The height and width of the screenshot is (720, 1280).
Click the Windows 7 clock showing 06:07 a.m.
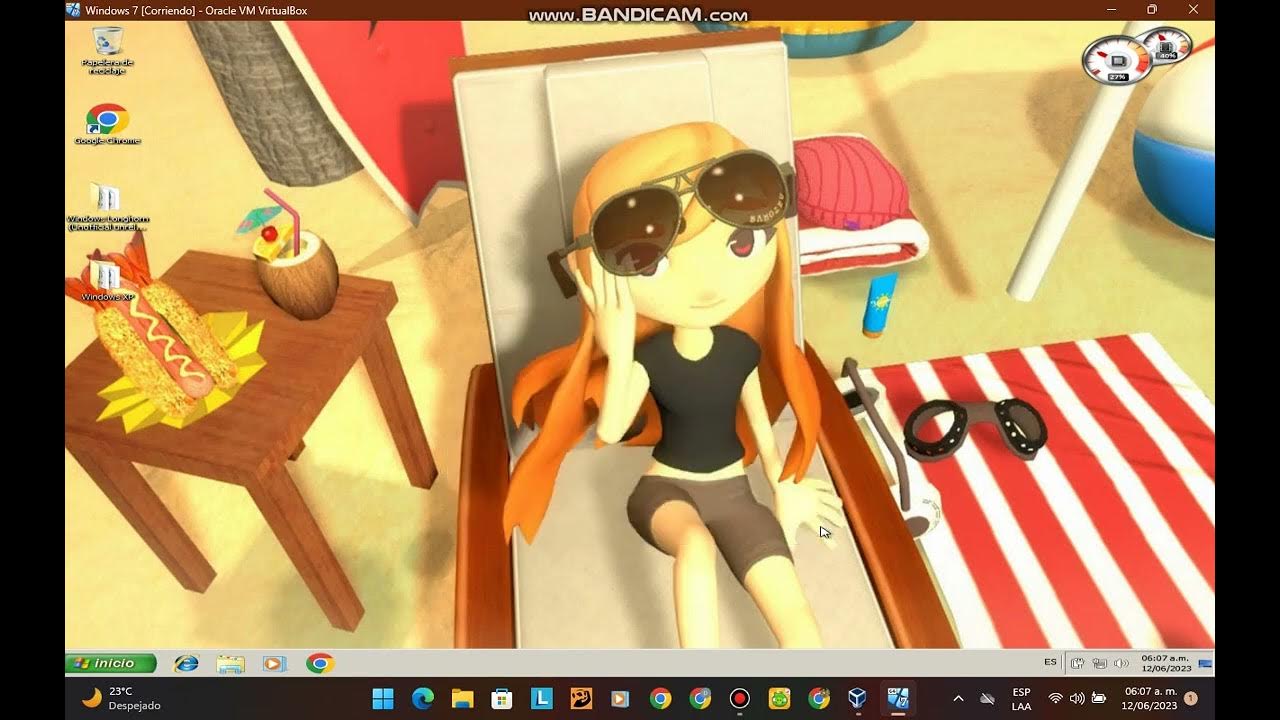point(1165,663)
